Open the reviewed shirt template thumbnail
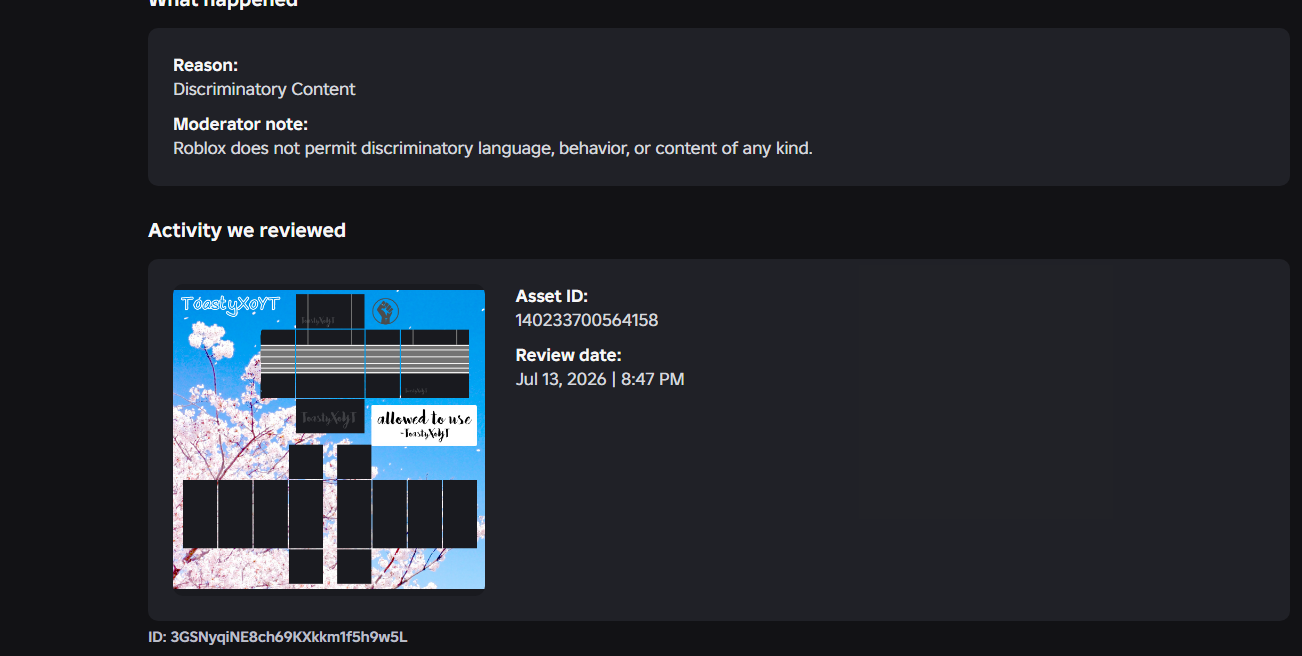 pos(329,439)
